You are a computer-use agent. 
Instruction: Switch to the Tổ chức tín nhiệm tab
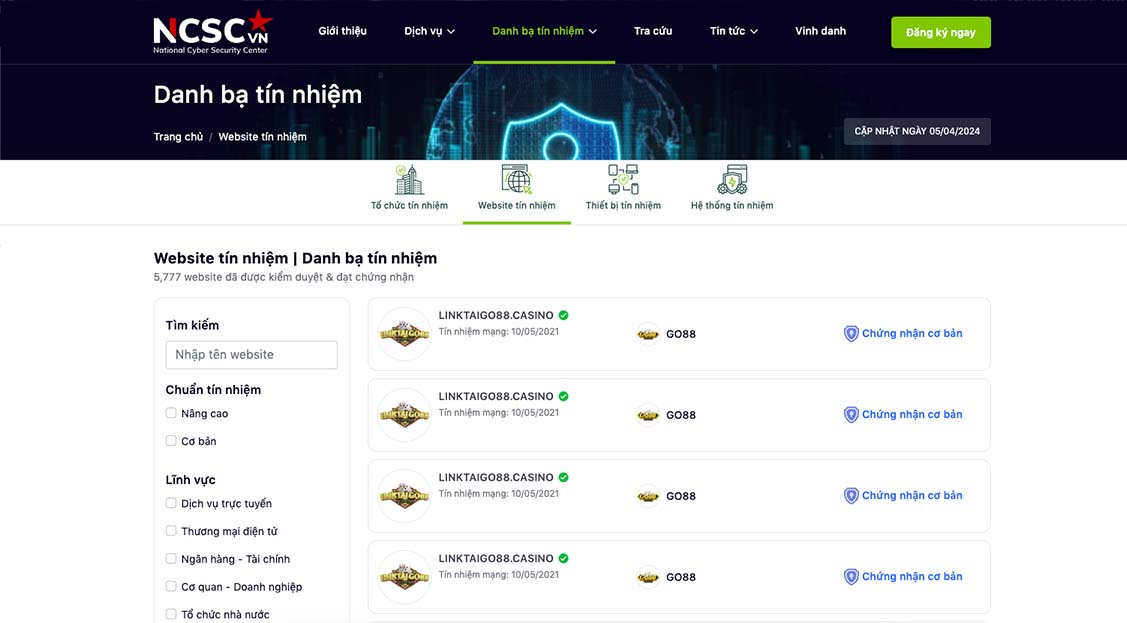coord(409,189)
